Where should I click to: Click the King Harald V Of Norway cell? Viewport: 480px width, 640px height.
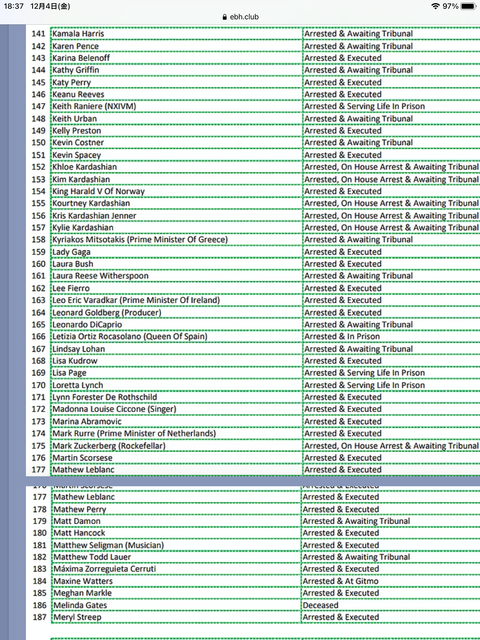click(x=176, y=191)
